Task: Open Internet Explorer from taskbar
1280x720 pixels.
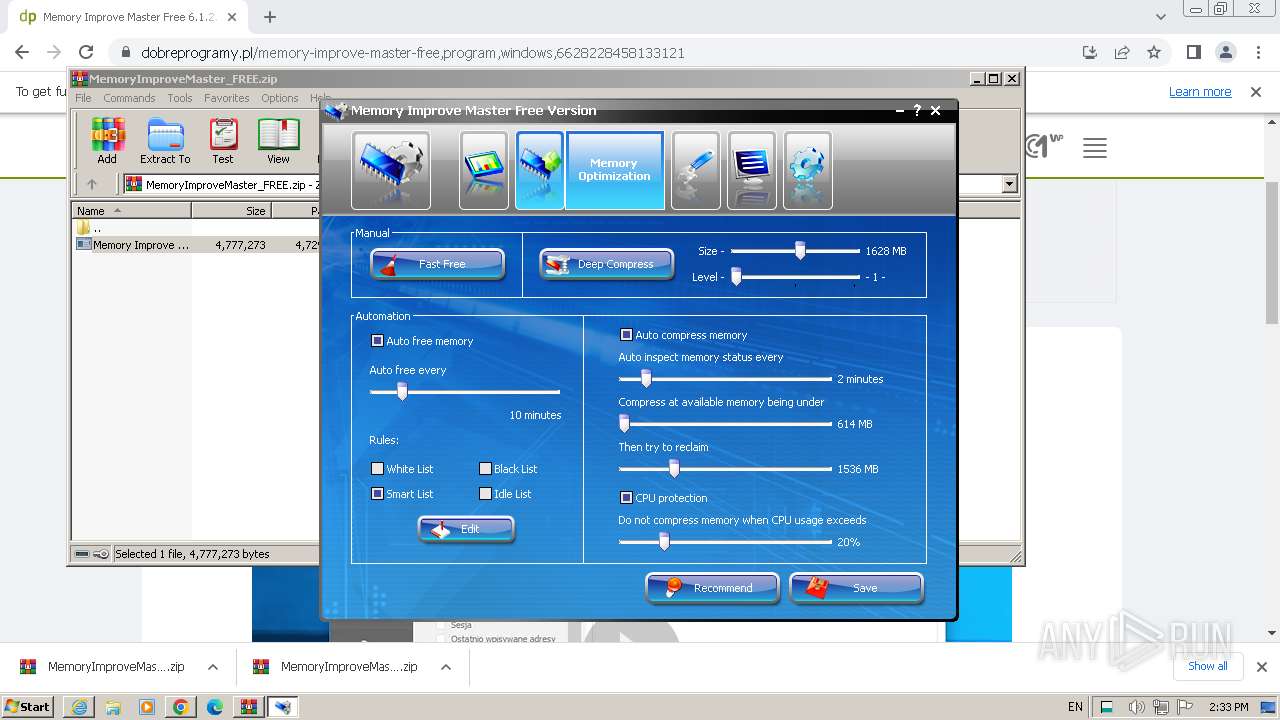Action: click(x=79, y=707)
